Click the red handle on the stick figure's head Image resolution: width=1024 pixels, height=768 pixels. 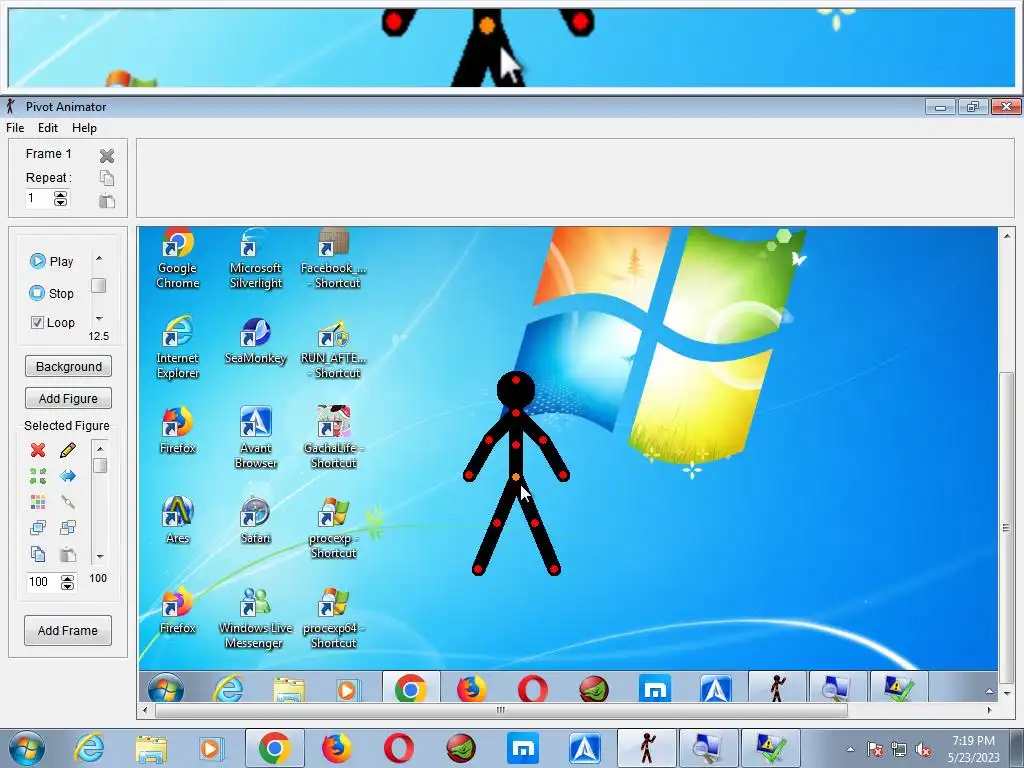(x=516, y=379)
